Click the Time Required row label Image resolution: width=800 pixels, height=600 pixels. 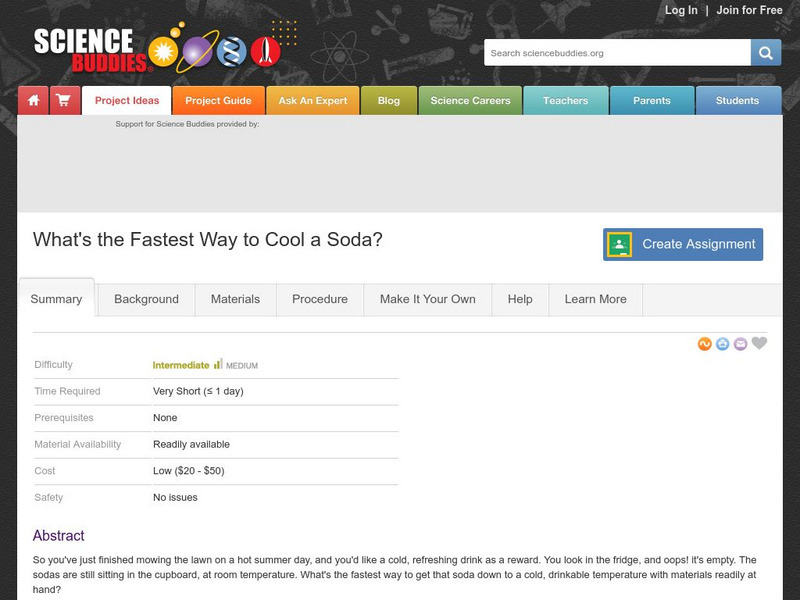[67, 391]
